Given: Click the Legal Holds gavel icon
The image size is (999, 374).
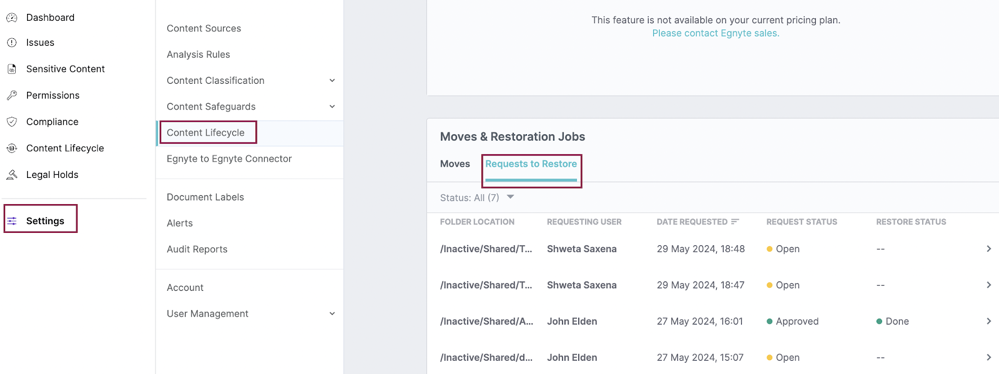Looking at the screenshot, I should (x=11, y=175).
